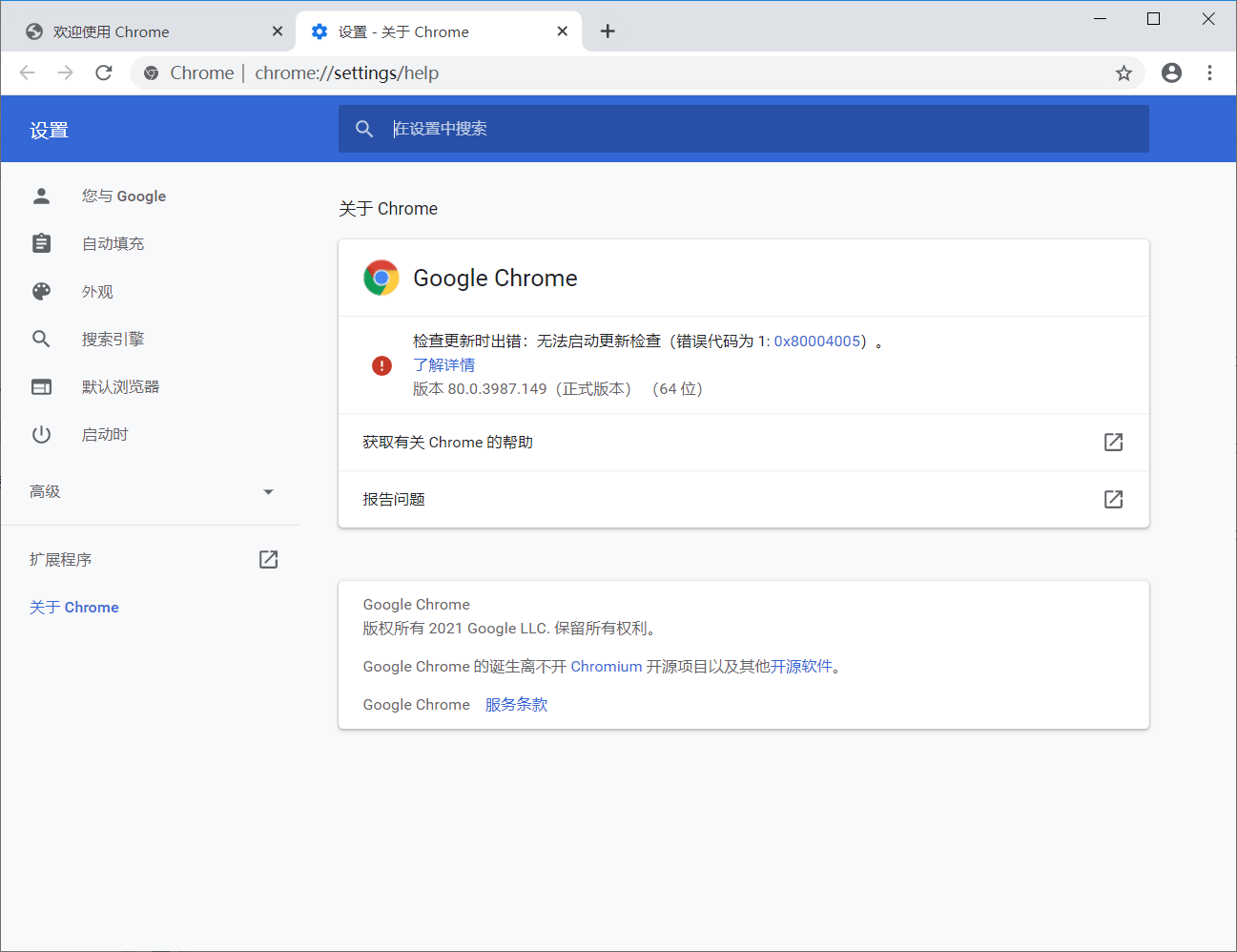The image size is (1237, 952).
Task: Click the 自动填充 clipboard icon
Action: click(x=41, y=243)
